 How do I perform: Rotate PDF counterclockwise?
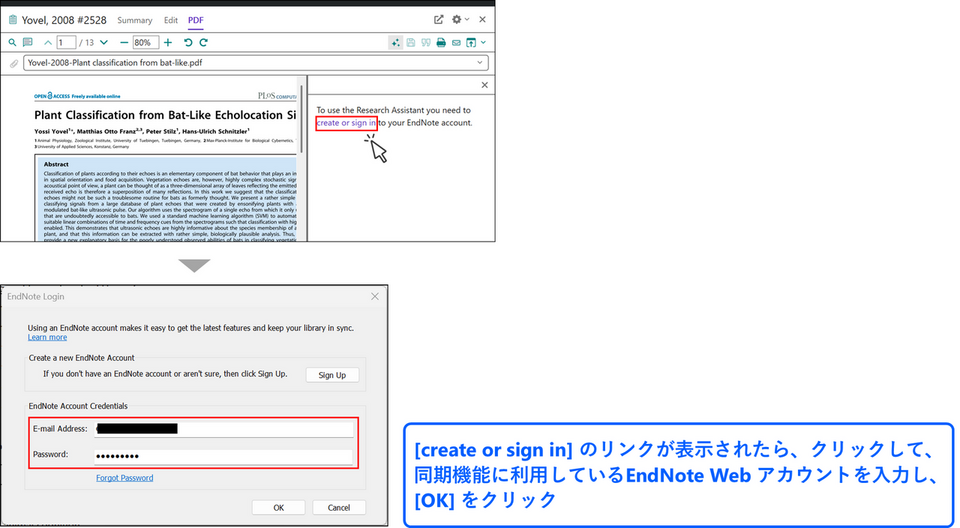tap(187, 43)
